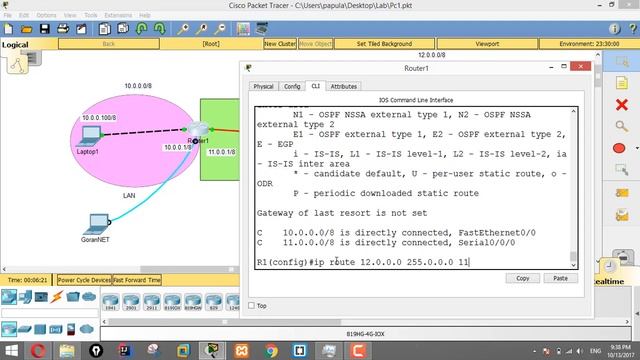Activate the red X Delete tool
Screen dimensions: 640x360
[x=622, y=105]
